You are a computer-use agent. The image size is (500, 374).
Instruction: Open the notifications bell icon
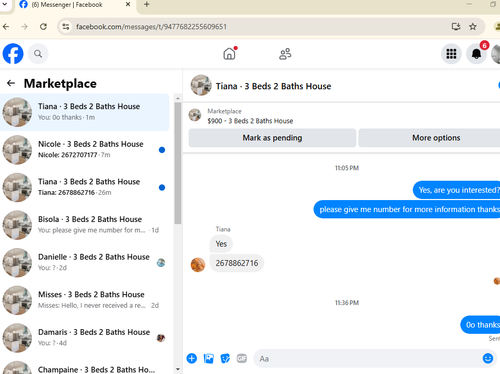coord(476,54)
